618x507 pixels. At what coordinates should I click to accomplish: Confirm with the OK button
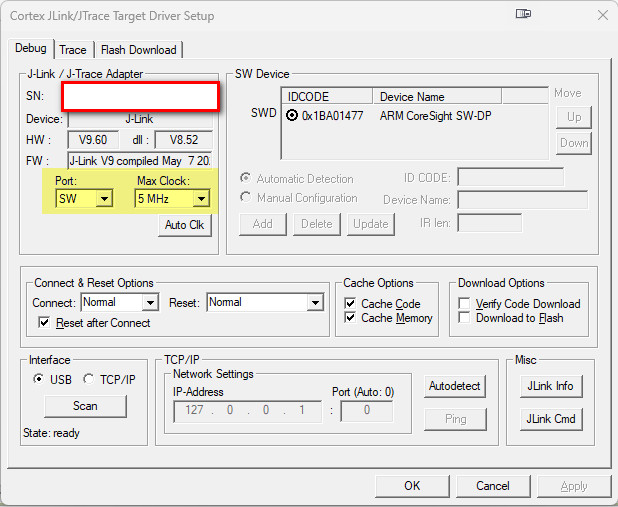point(412,486)
